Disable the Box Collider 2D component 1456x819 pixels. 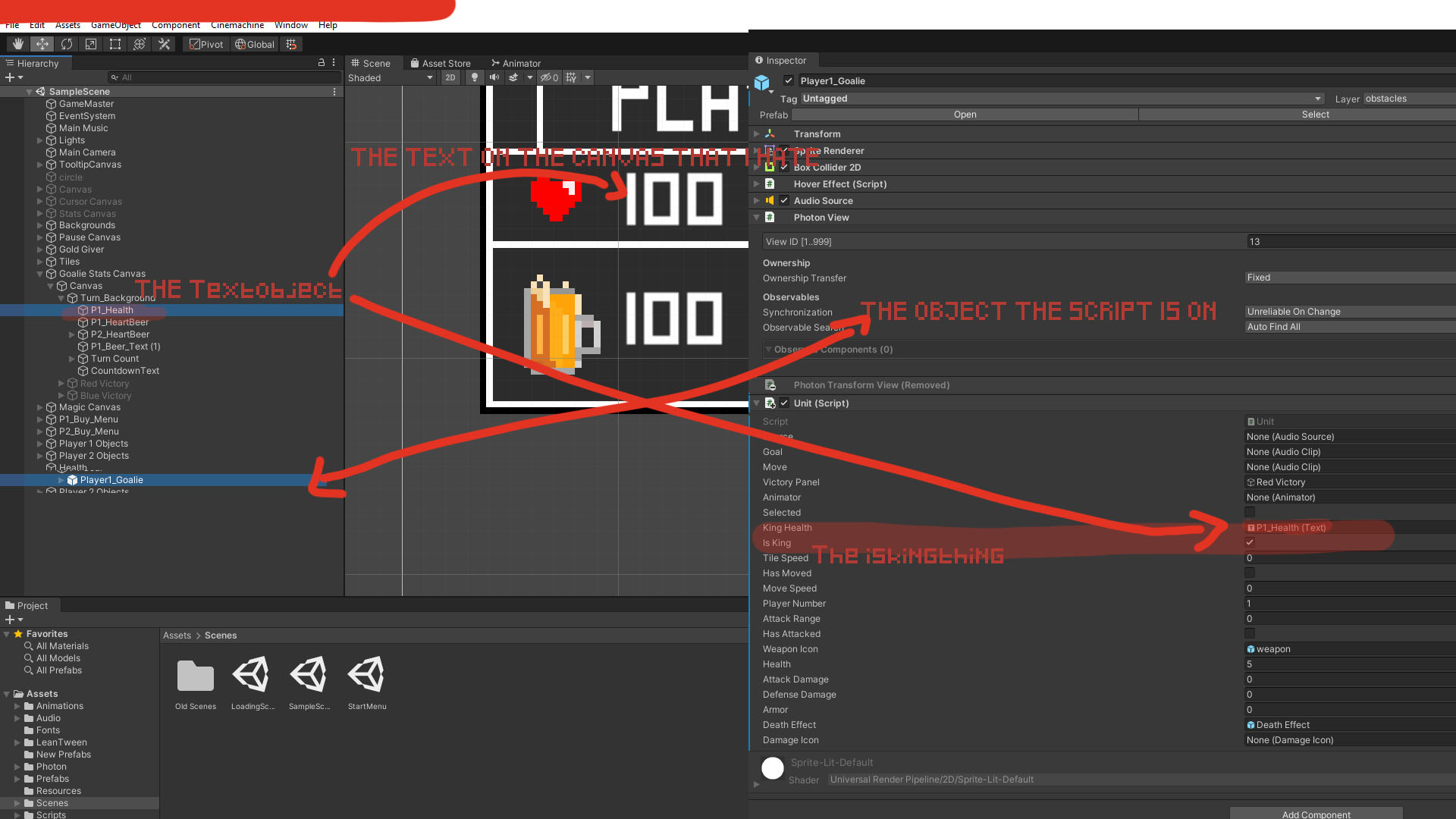[x=783, y=167]
